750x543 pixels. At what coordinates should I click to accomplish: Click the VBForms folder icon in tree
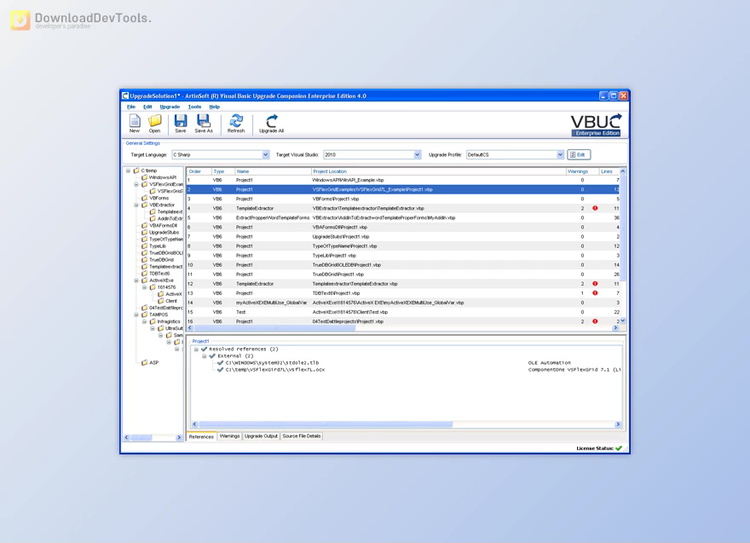pos(144,198)
